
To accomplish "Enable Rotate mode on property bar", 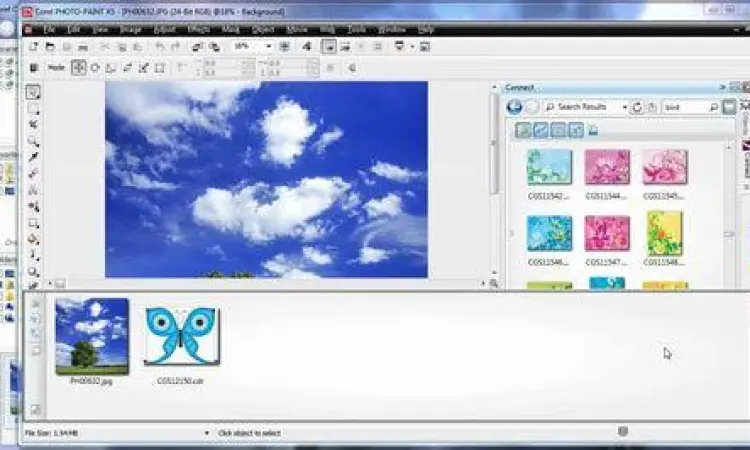I will click(x=95, y=68).
